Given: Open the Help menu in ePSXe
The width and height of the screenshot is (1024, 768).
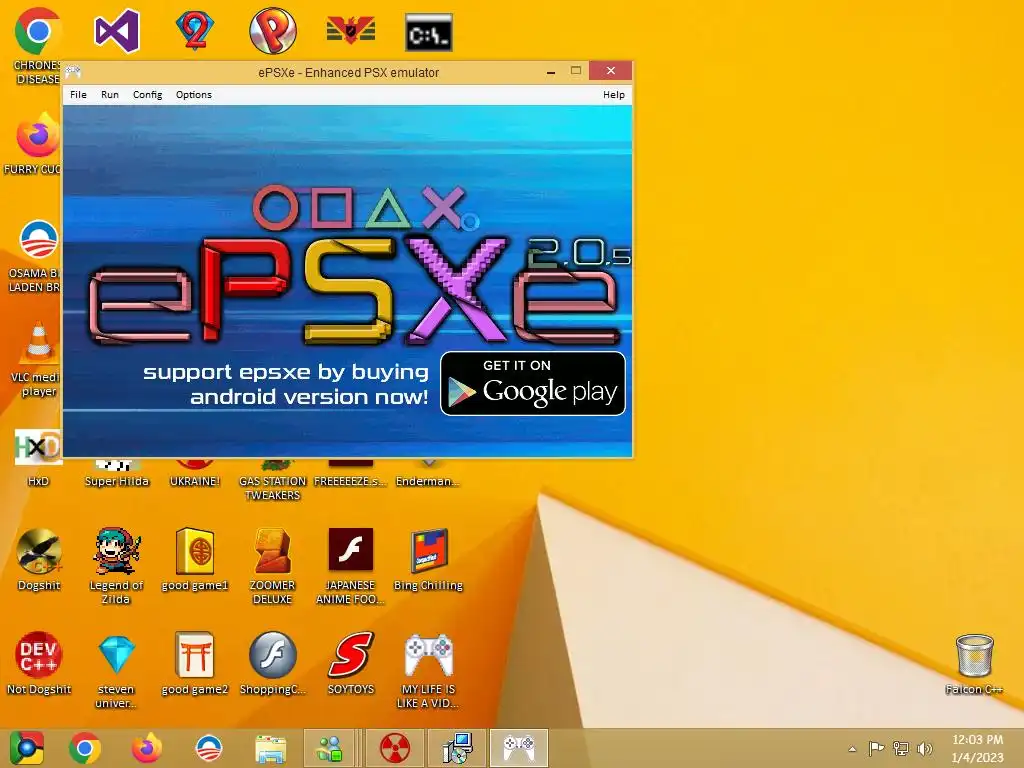Looking at the screenshot, I should tap(613, 95).
